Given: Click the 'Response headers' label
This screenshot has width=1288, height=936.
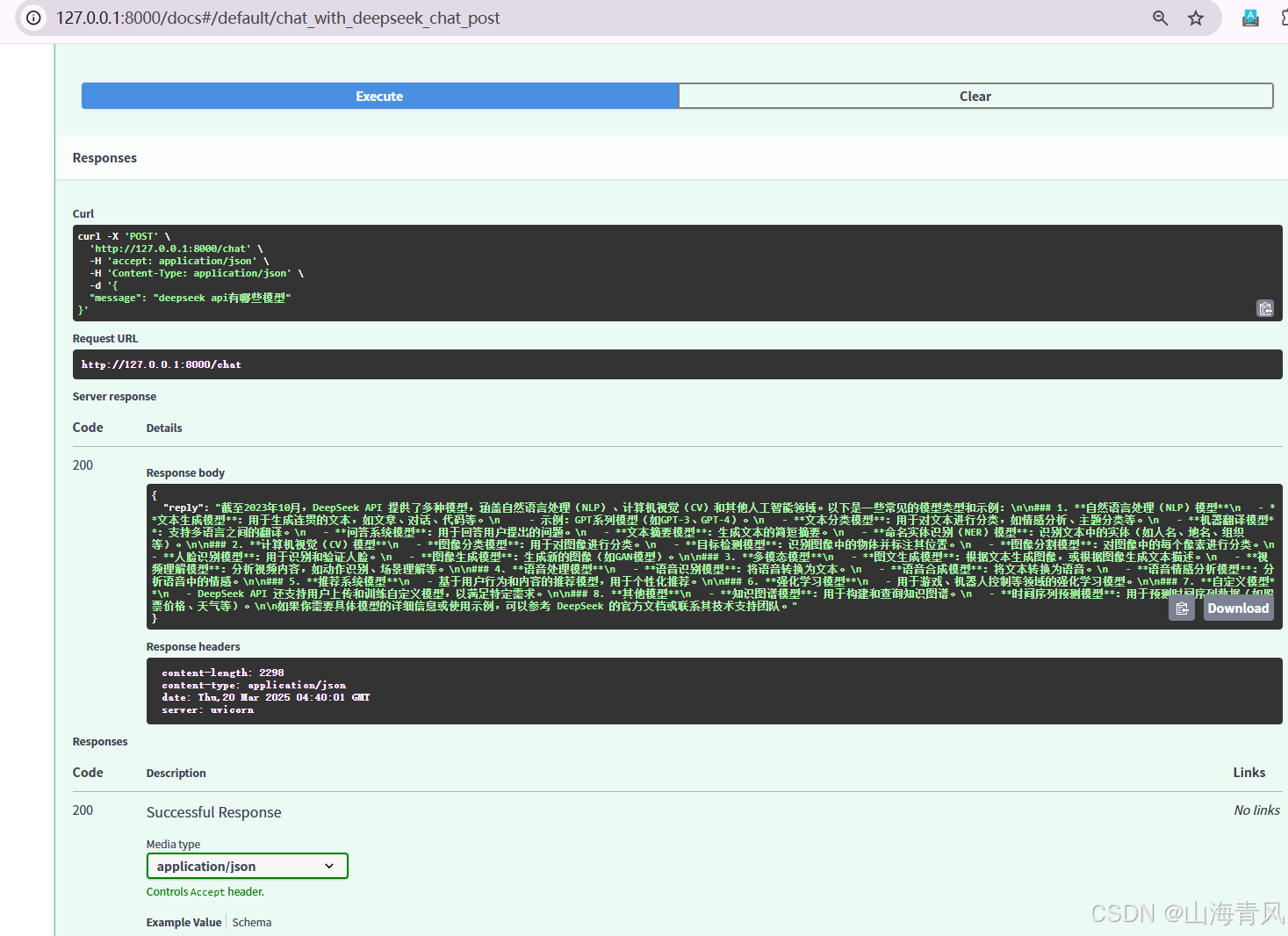Looking at the screenshot, I should (x=193, y=646).
